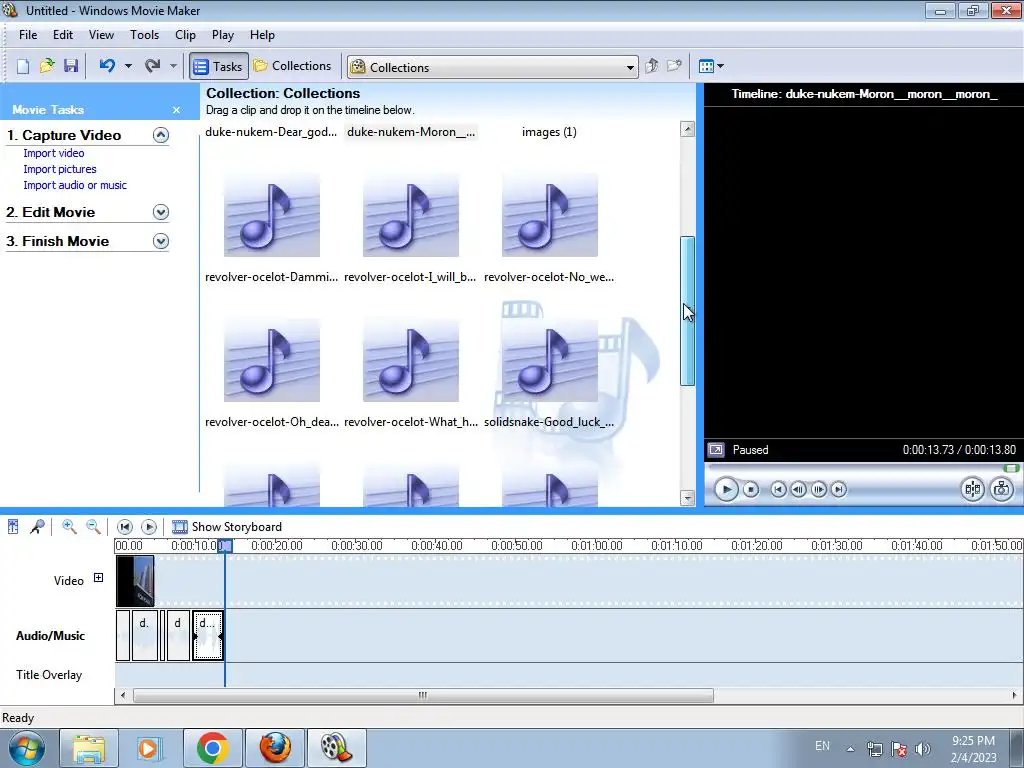
Task: Undo the last action
Action: coord(108,66)
